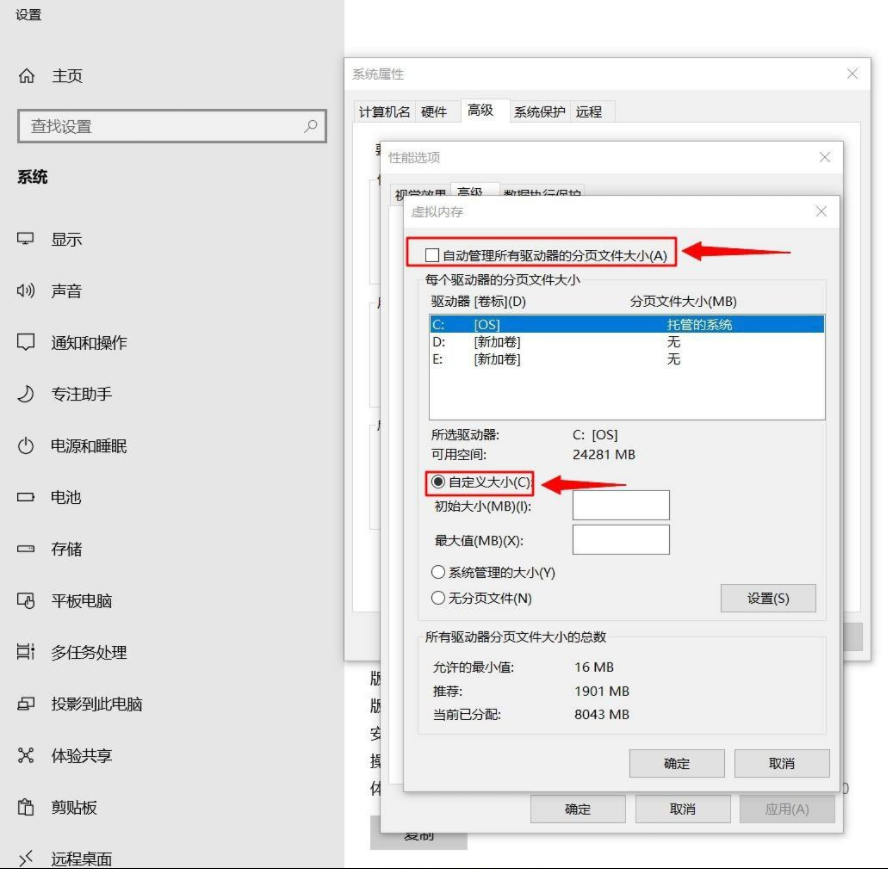Click 应用(A) in the 性能选项 dialog
The height and width of the screenshot is (869, 888).
[787, 809]
